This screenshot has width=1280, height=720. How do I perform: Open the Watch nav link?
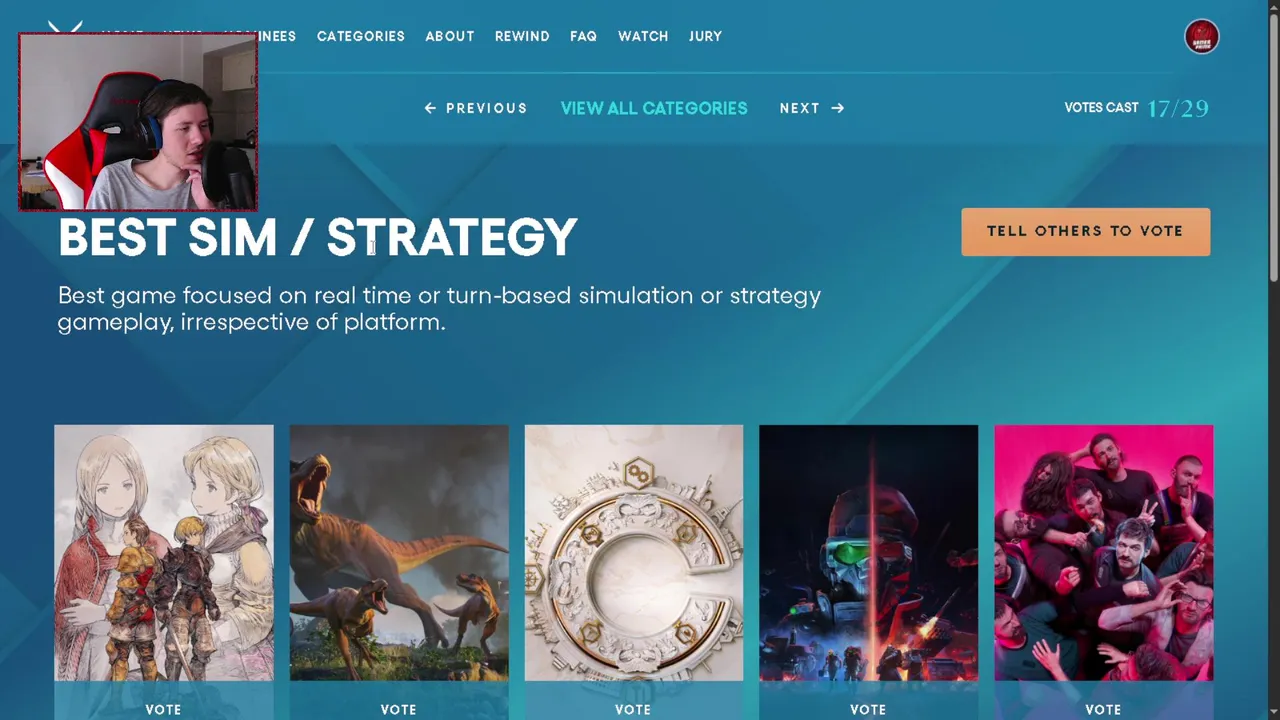[643, 36]
